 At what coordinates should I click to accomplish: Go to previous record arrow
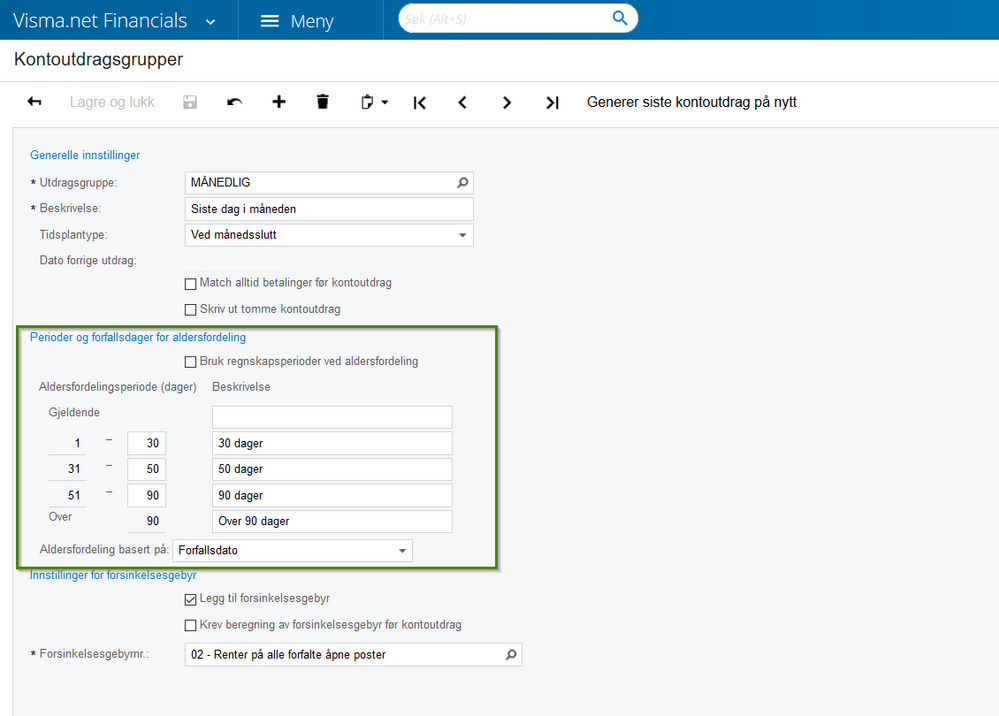click(x=463, y=103)
